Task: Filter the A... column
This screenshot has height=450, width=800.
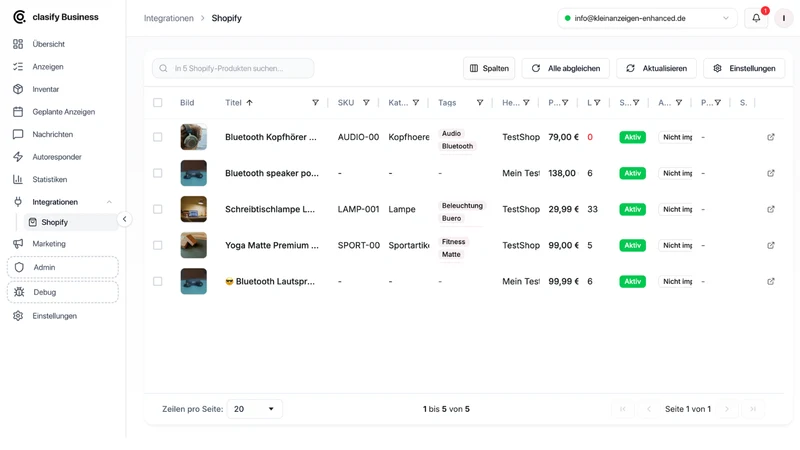Action: tap(679, 103)
